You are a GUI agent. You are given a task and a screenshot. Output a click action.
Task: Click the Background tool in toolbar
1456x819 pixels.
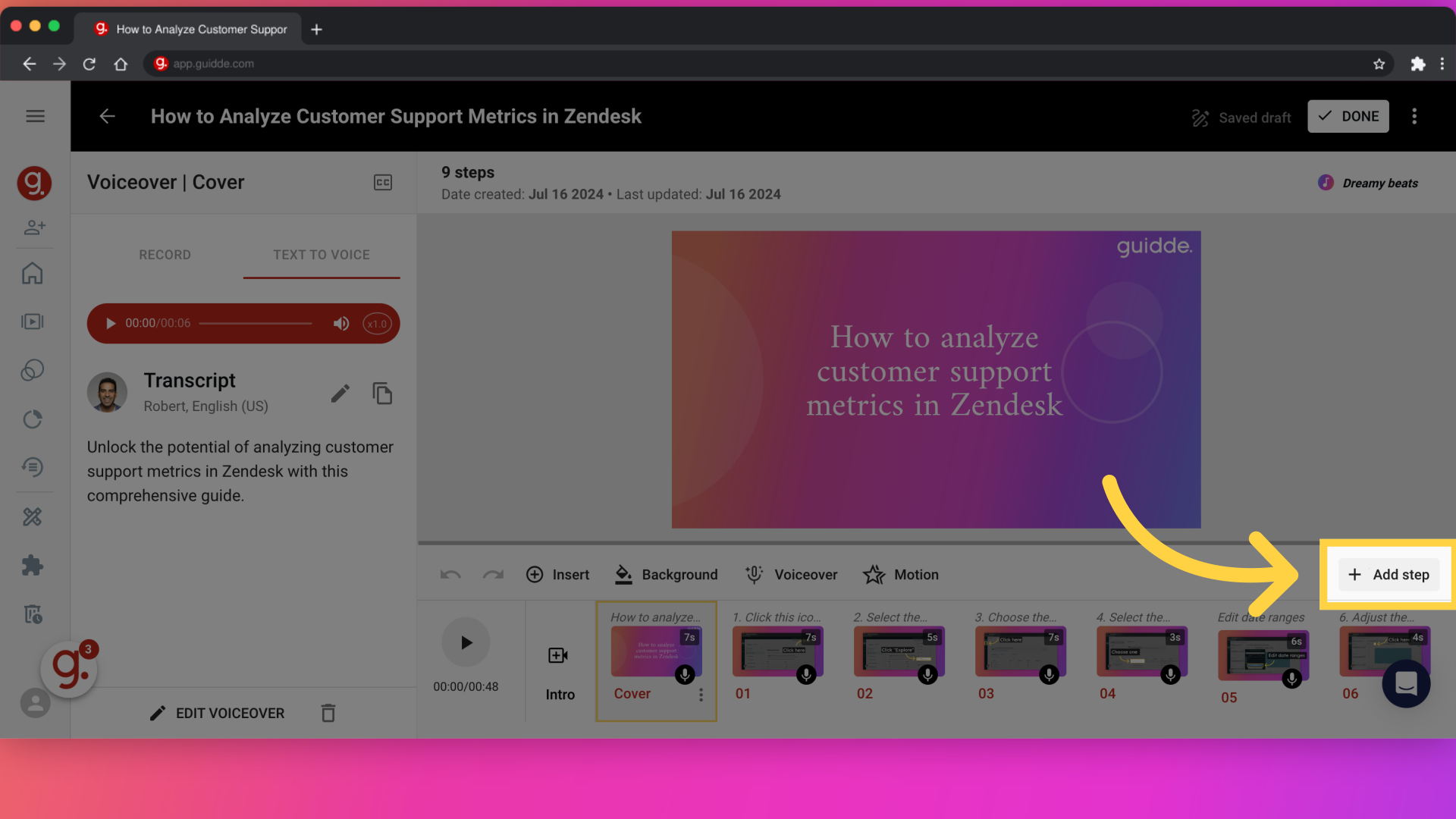click(667, 574)
